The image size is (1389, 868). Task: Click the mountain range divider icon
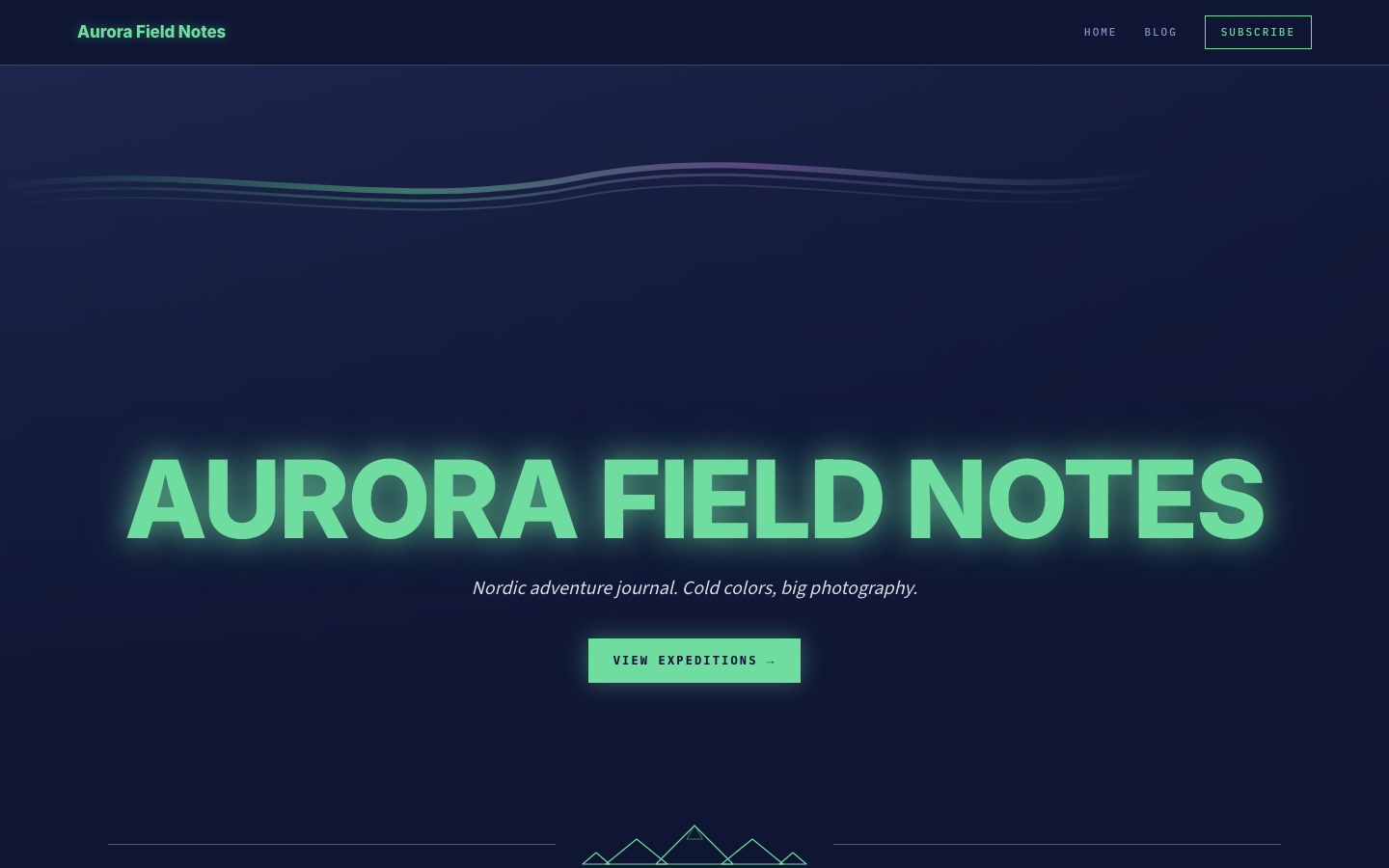[694, 845]
